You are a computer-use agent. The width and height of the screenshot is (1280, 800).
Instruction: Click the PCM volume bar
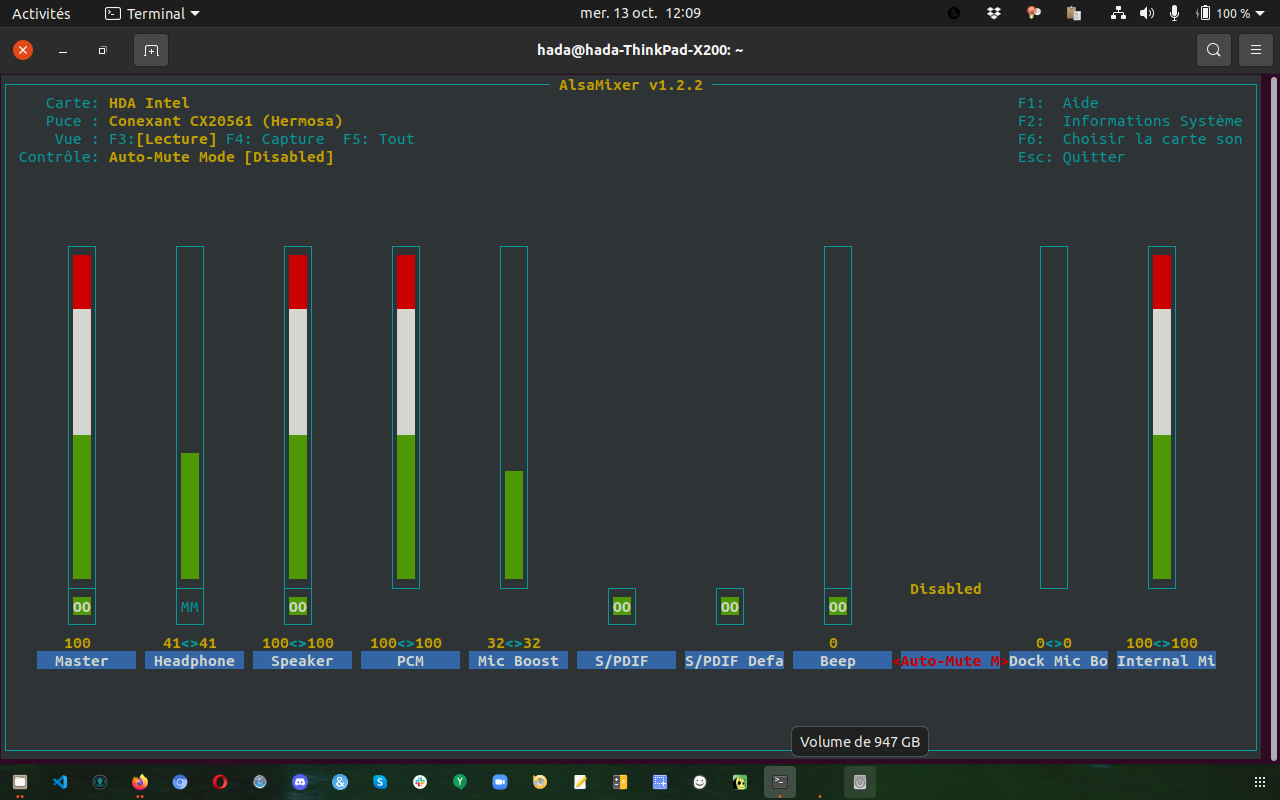pyautogui.click(x=406, y=417)
